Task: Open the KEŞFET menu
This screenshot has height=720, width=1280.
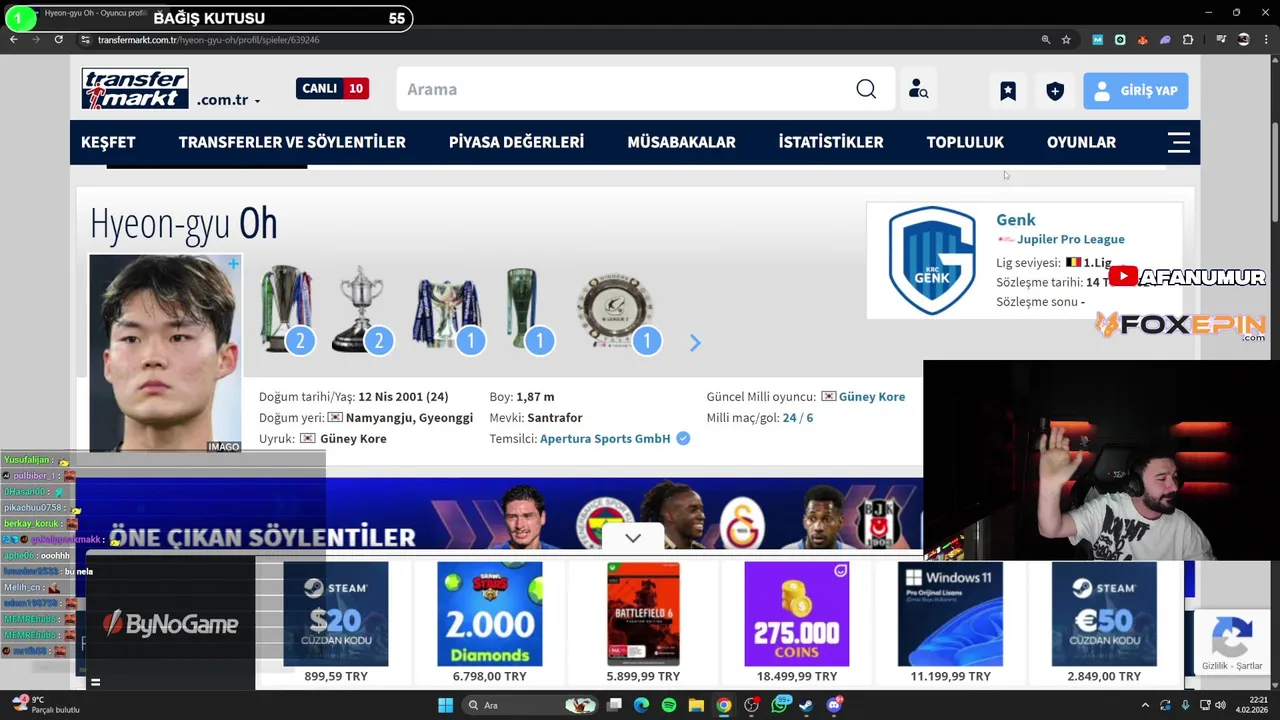Action: click(x=108, y=142)
